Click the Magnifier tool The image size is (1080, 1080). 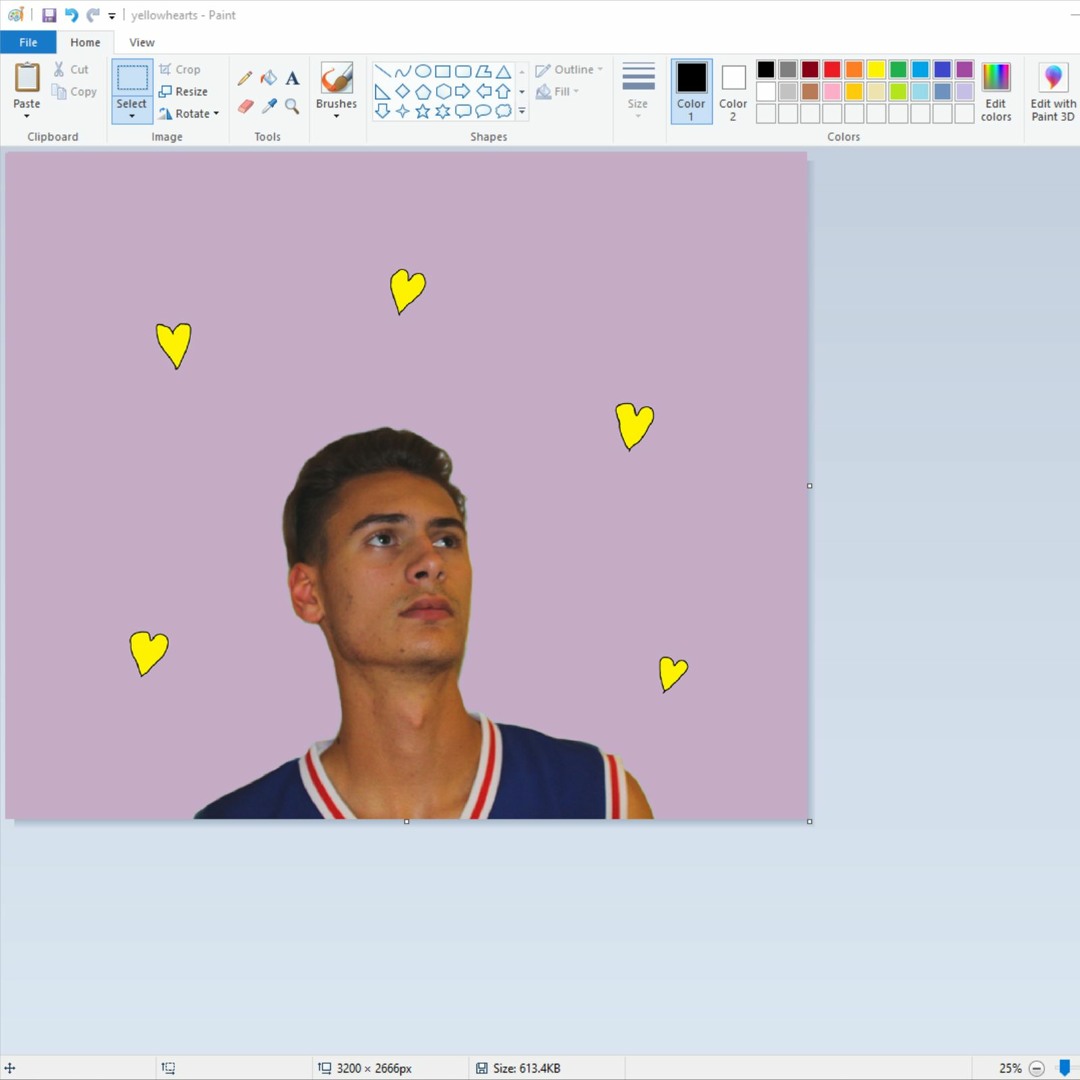tap(292, 106)
